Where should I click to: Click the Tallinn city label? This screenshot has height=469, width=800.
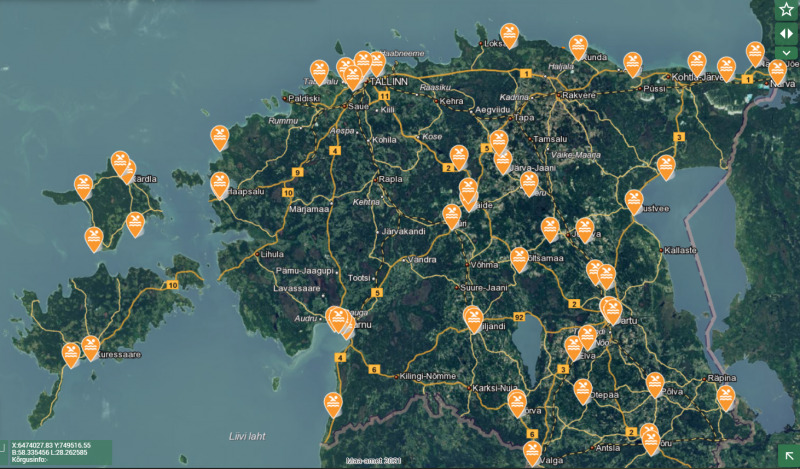389,80
